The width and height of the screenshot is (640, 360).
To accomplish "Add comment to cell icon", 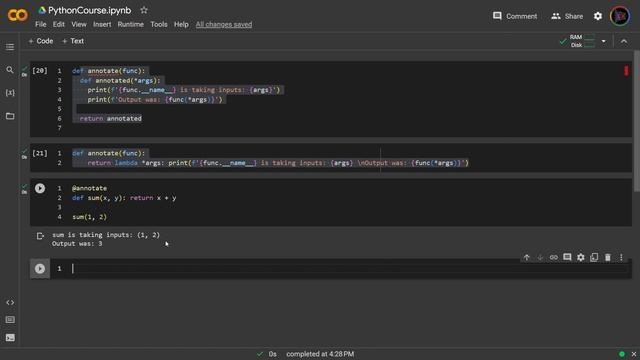I will point(567,257).
